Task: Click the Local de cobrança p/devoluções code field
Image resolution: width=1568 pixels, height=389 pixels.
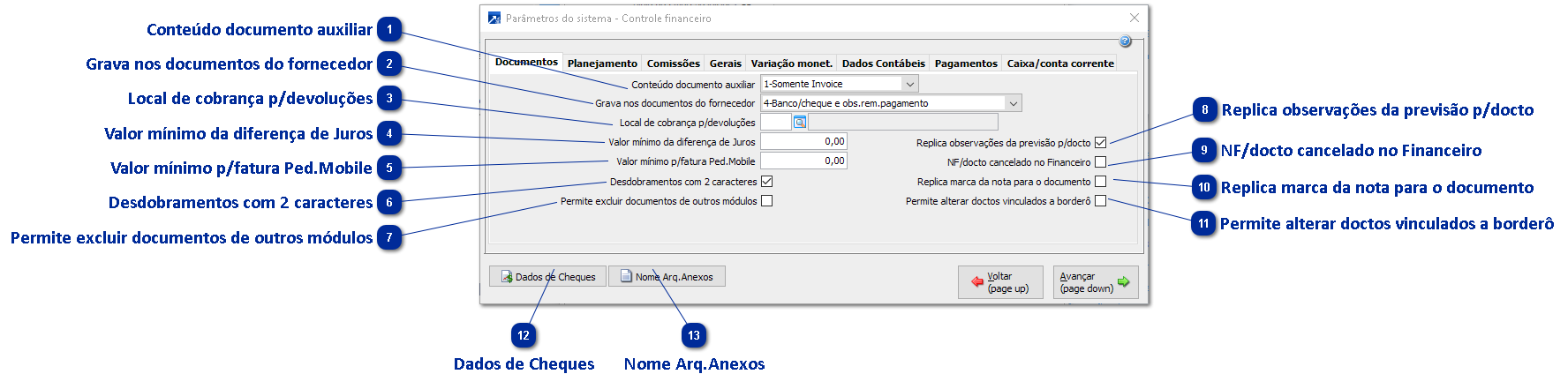Action: tap(776, 123)
